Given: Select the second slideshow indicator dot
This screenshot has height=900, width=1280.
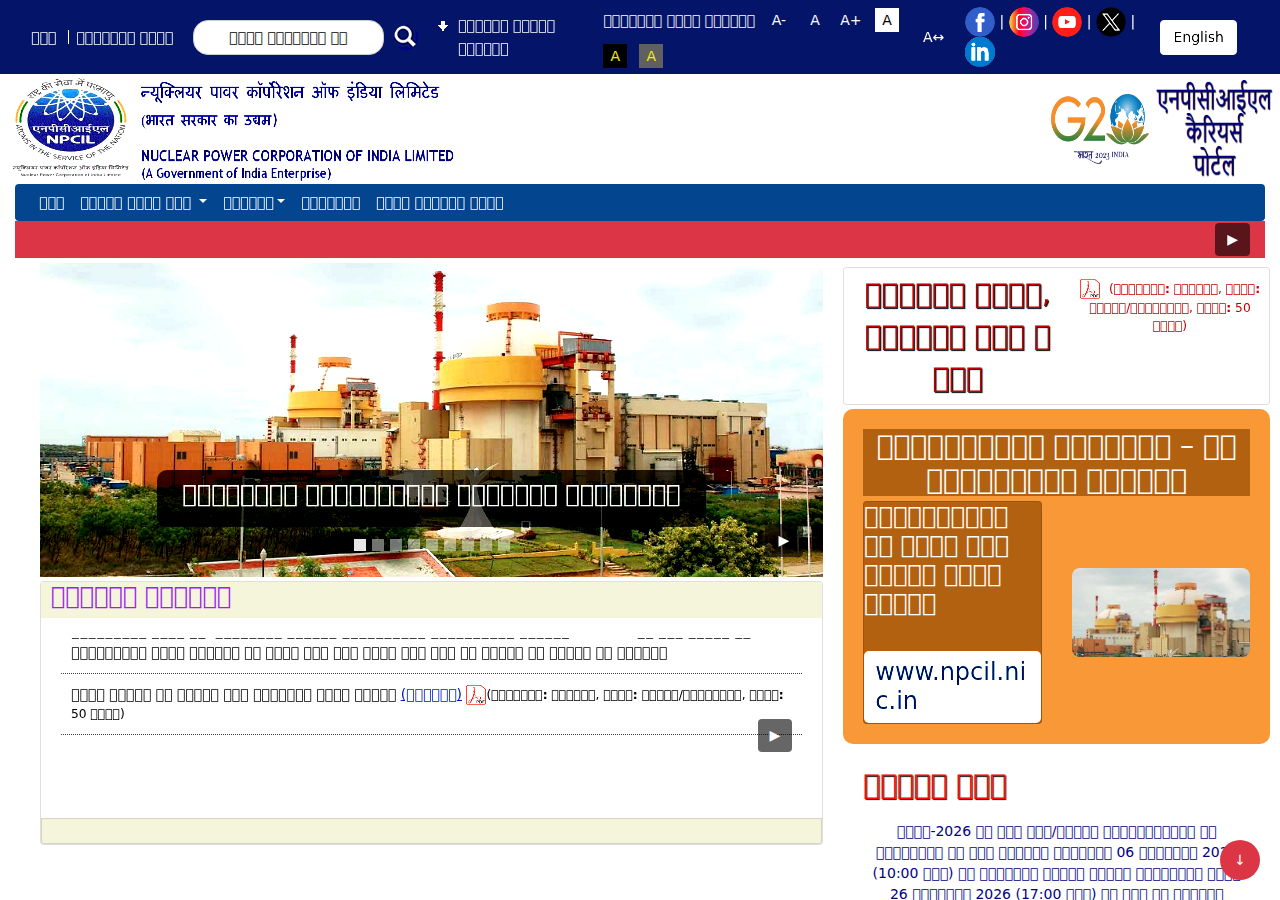Looking at the screenshot, I should point(378,545).
